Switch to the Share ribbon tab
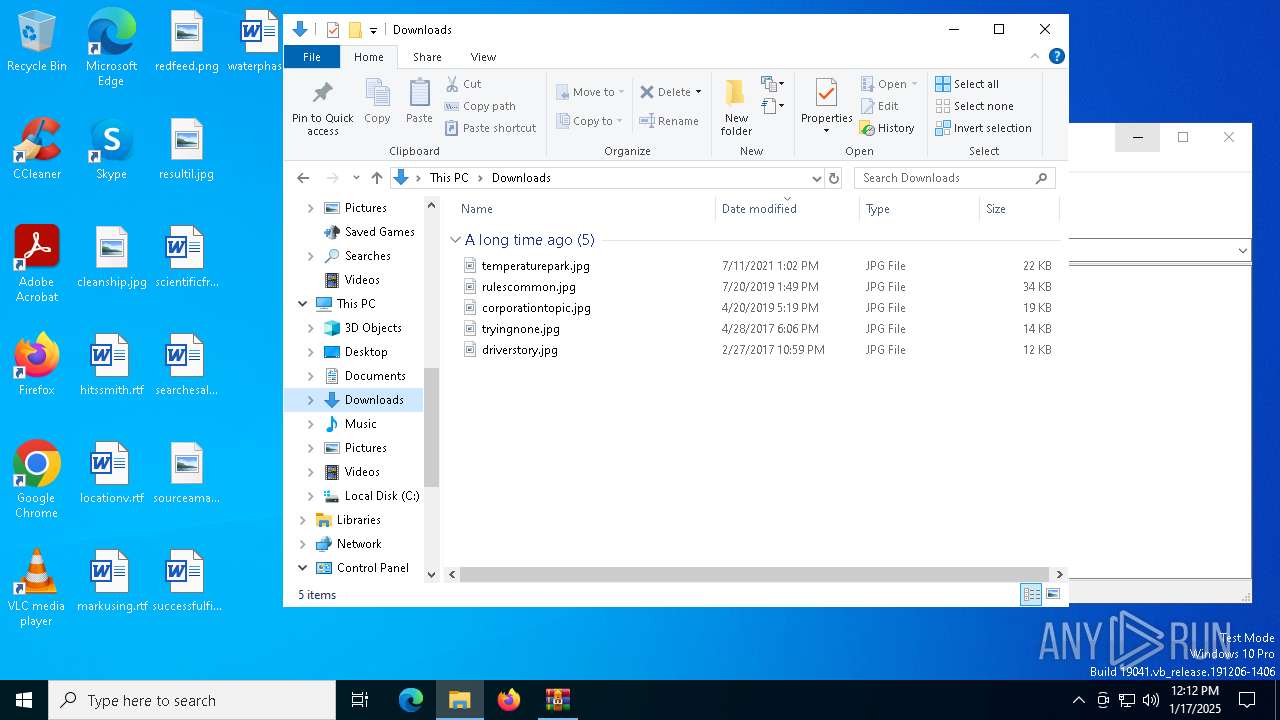 [427, 57]
